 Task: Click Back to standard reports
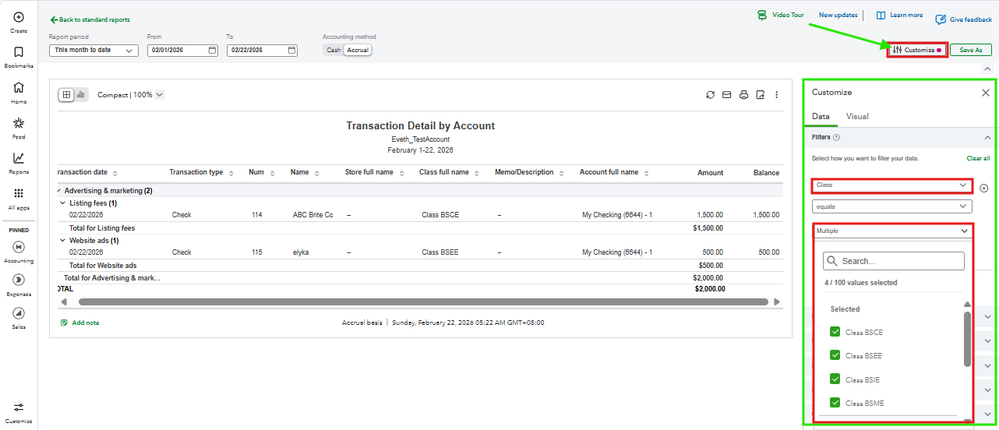[x=90, y=20]
